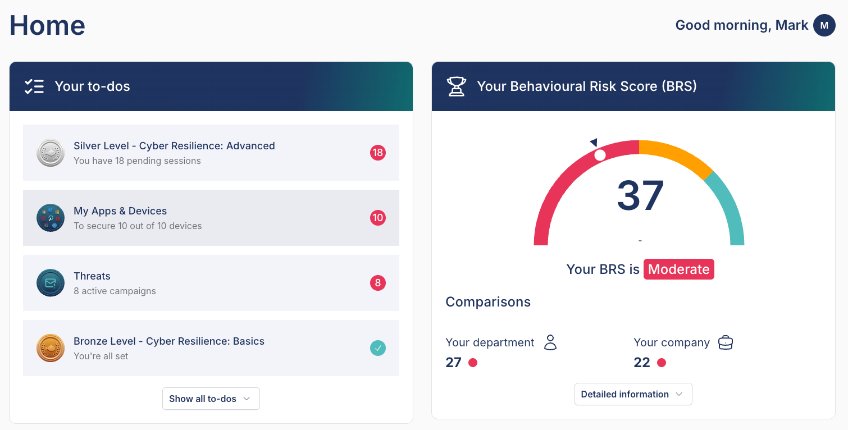Click the green checkmark on Bronze Level
The width and height of the screenshot is (848, 430).
(x=377, y=348)
